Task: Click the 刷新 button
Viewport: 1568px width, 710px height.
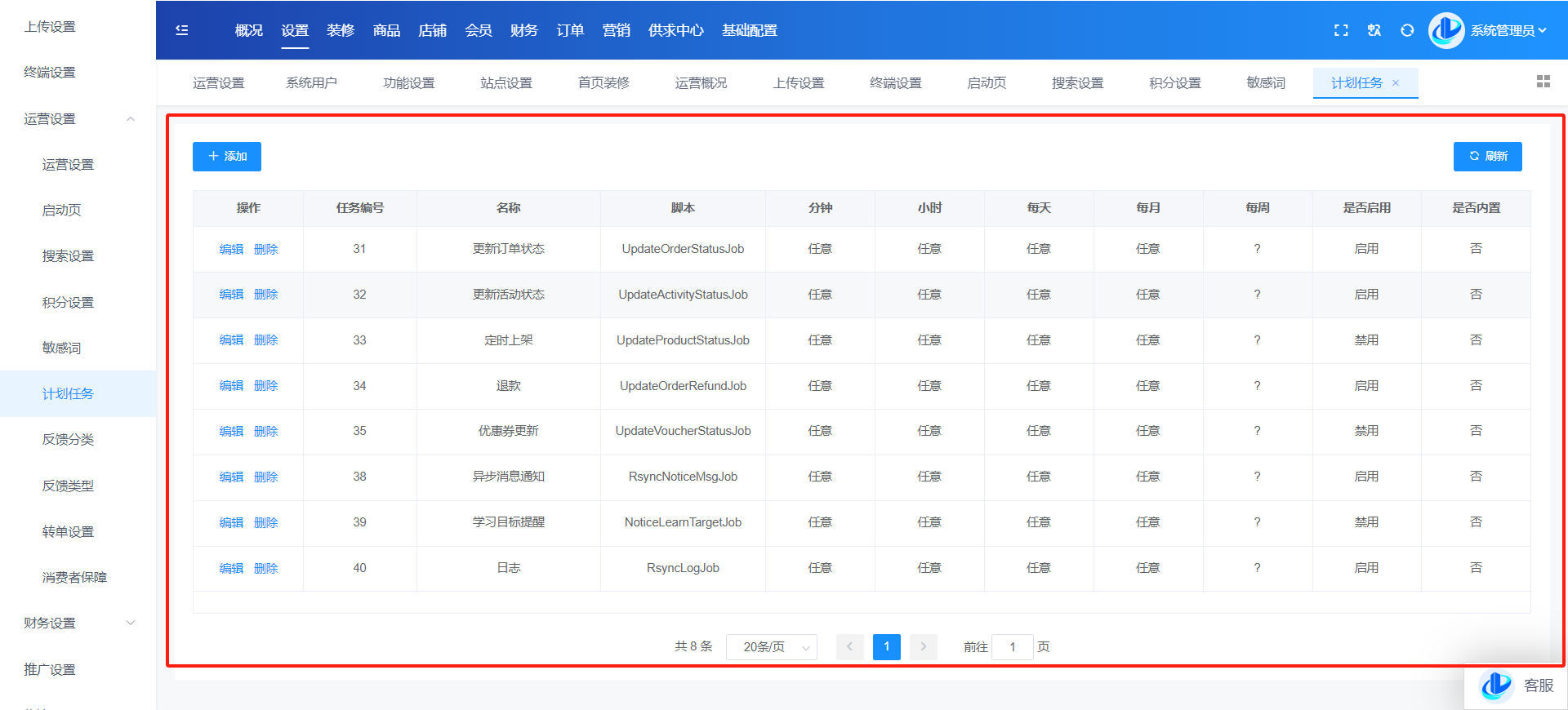Action: pos(1487,157)
